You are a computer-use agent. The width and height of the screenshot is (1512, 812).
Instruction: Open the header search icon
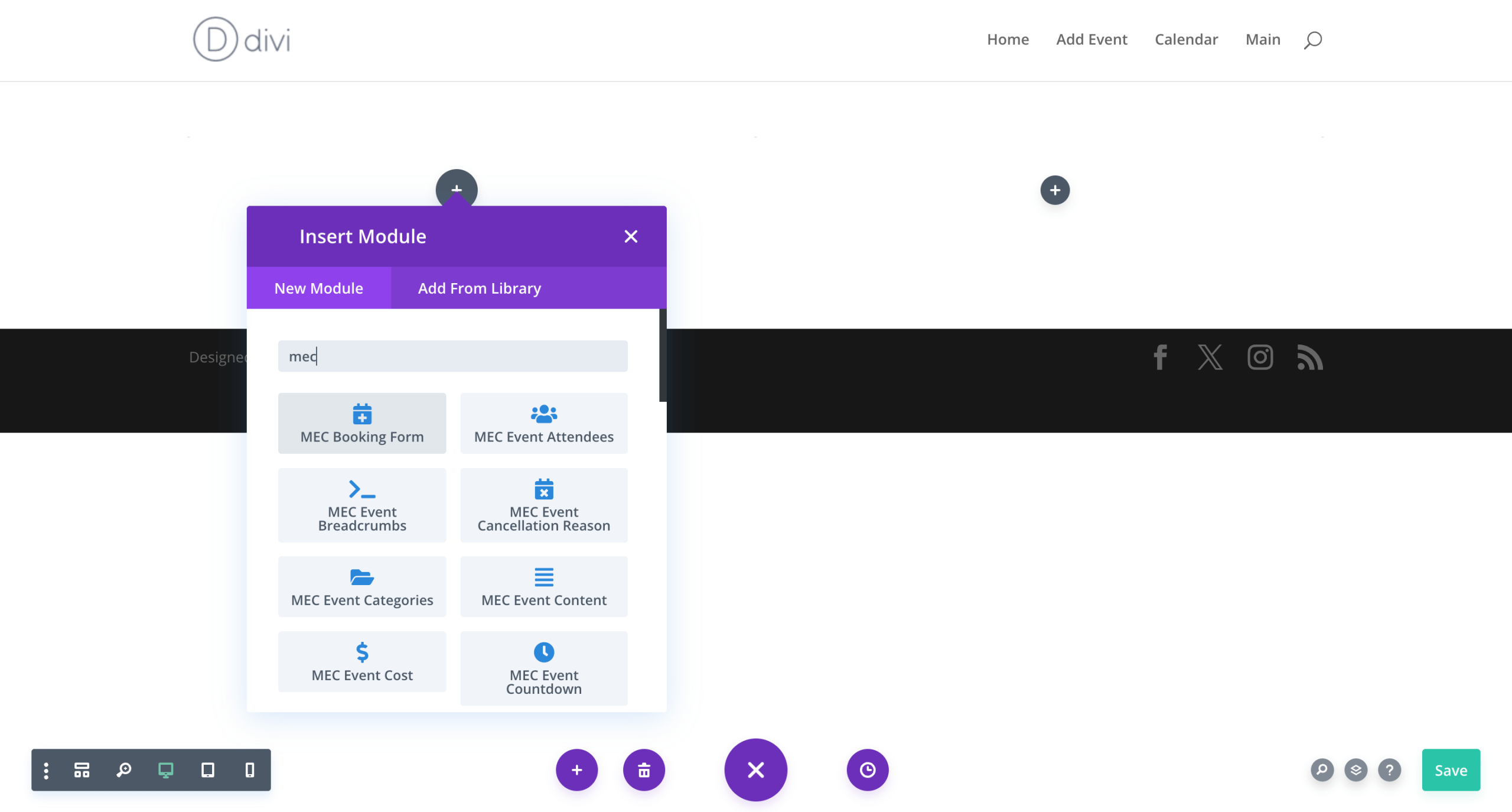(x=1312, y=40)
